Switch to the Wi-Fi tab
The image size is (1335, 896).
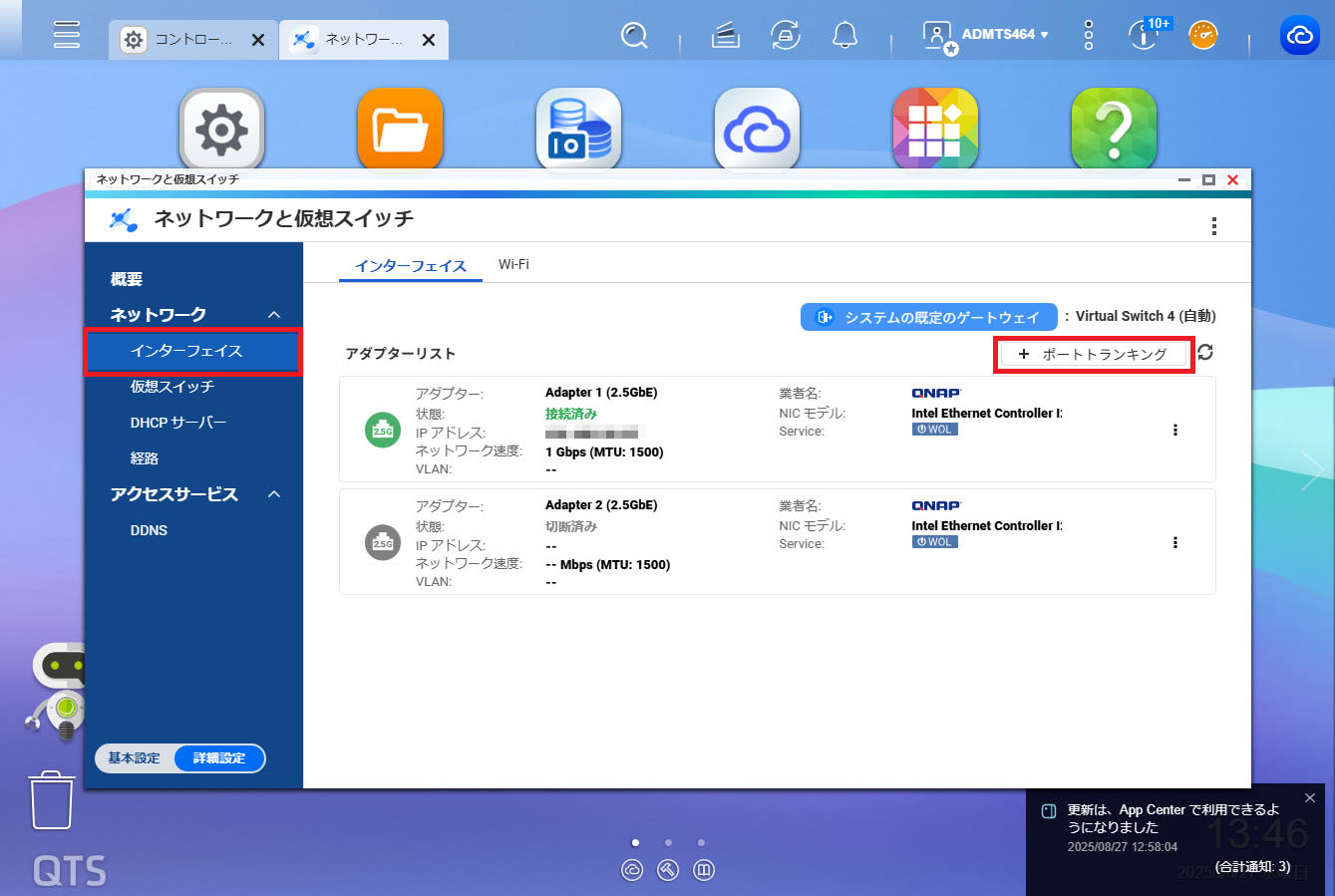(x=513, y=265)
